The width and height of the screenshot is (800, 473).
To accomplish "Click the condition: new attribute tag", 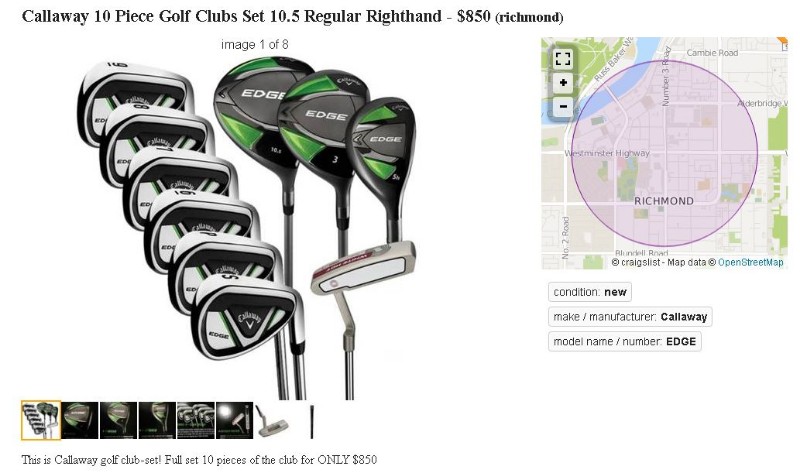I will [590, 292].
